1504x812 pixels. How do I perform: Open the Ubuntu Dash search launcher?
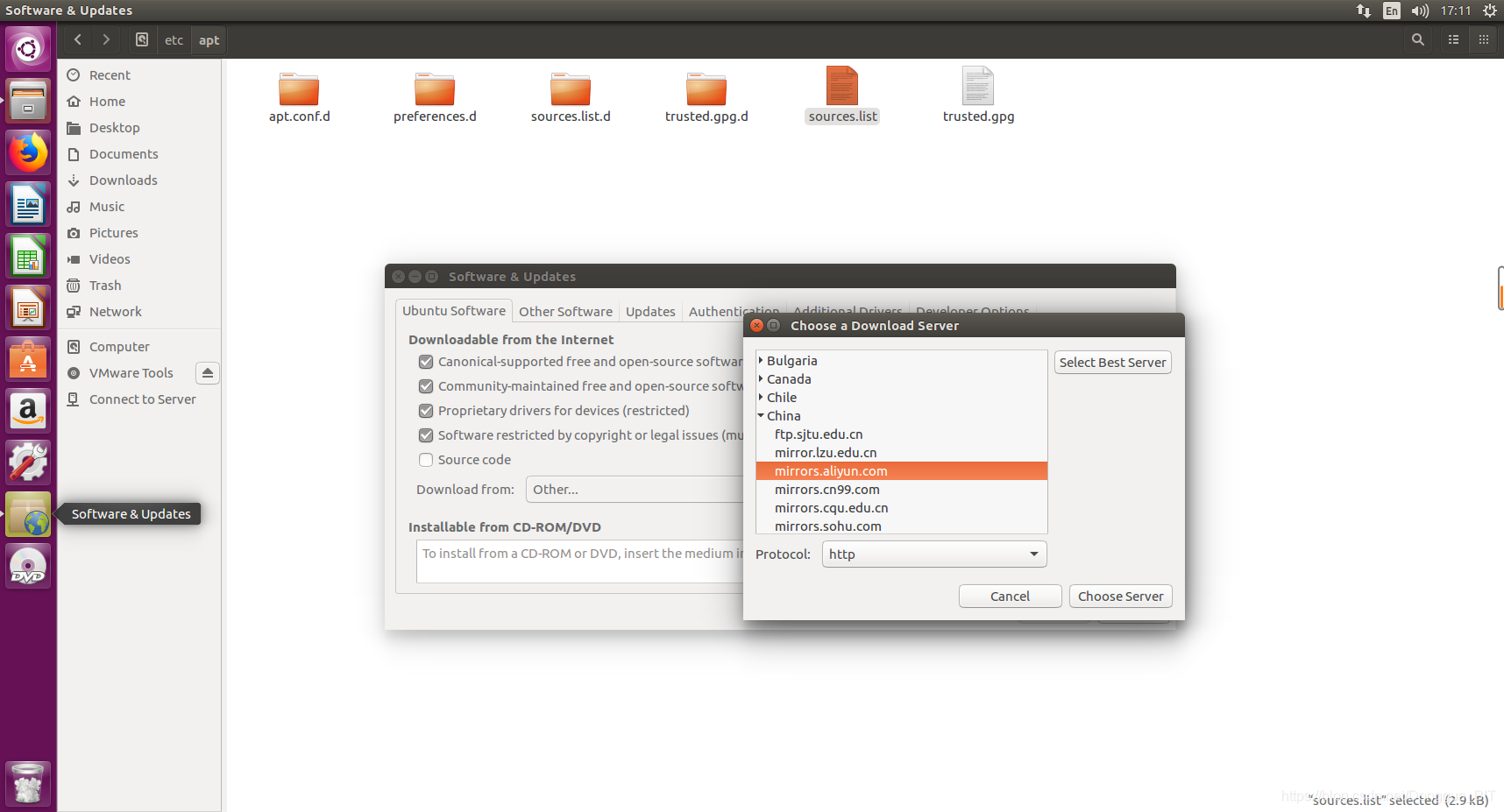coord(28,48)
